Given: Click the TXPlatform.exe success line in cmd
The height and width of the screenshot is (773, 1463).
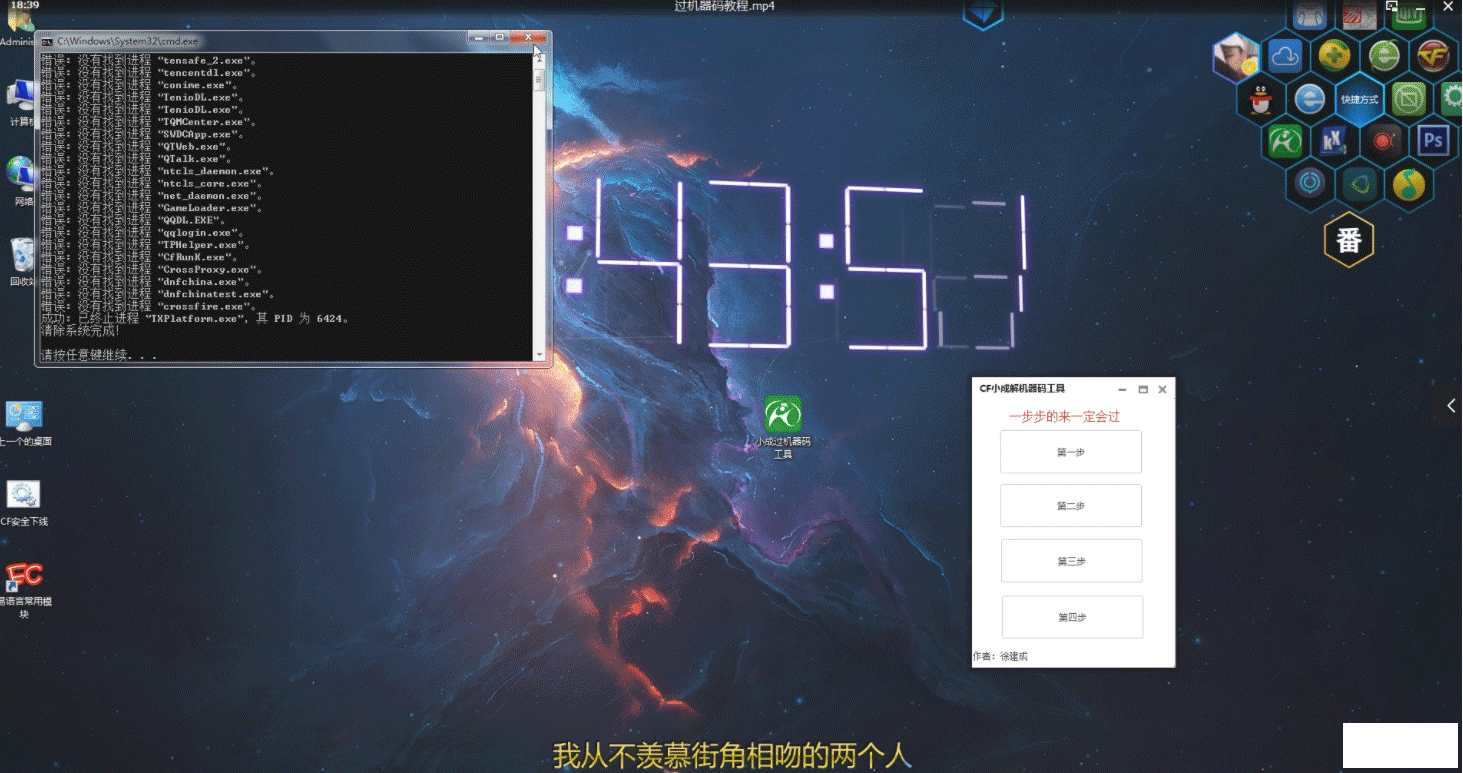Looking at the screenshot, I should click(195, 318).
